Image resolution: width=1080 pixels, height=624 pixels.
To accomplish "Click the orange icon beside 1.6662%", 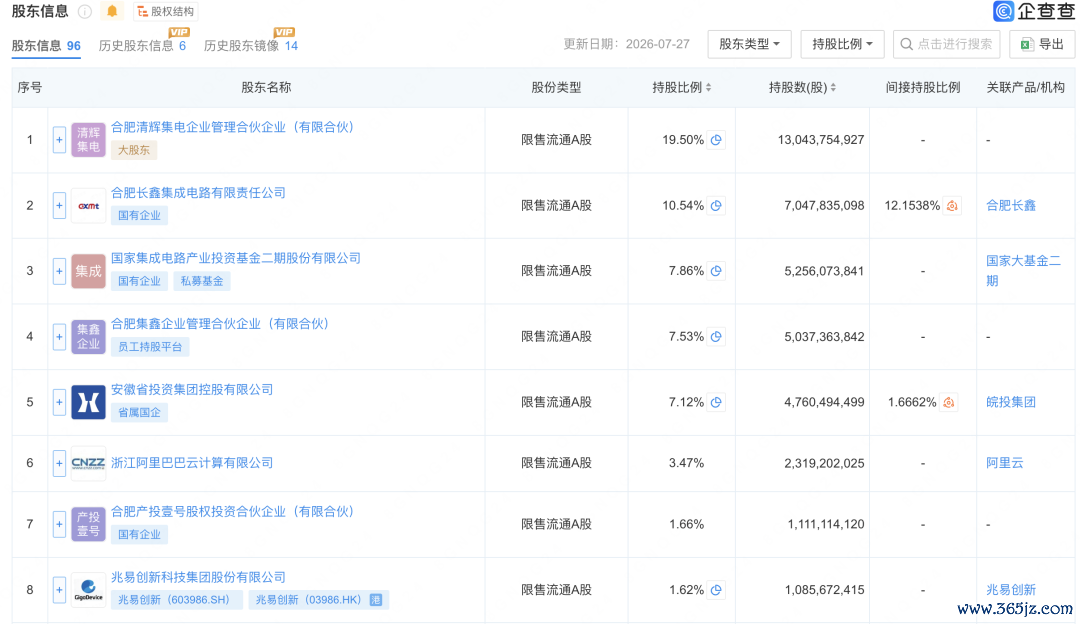I will pyautogui.click(x=948, y=402).
